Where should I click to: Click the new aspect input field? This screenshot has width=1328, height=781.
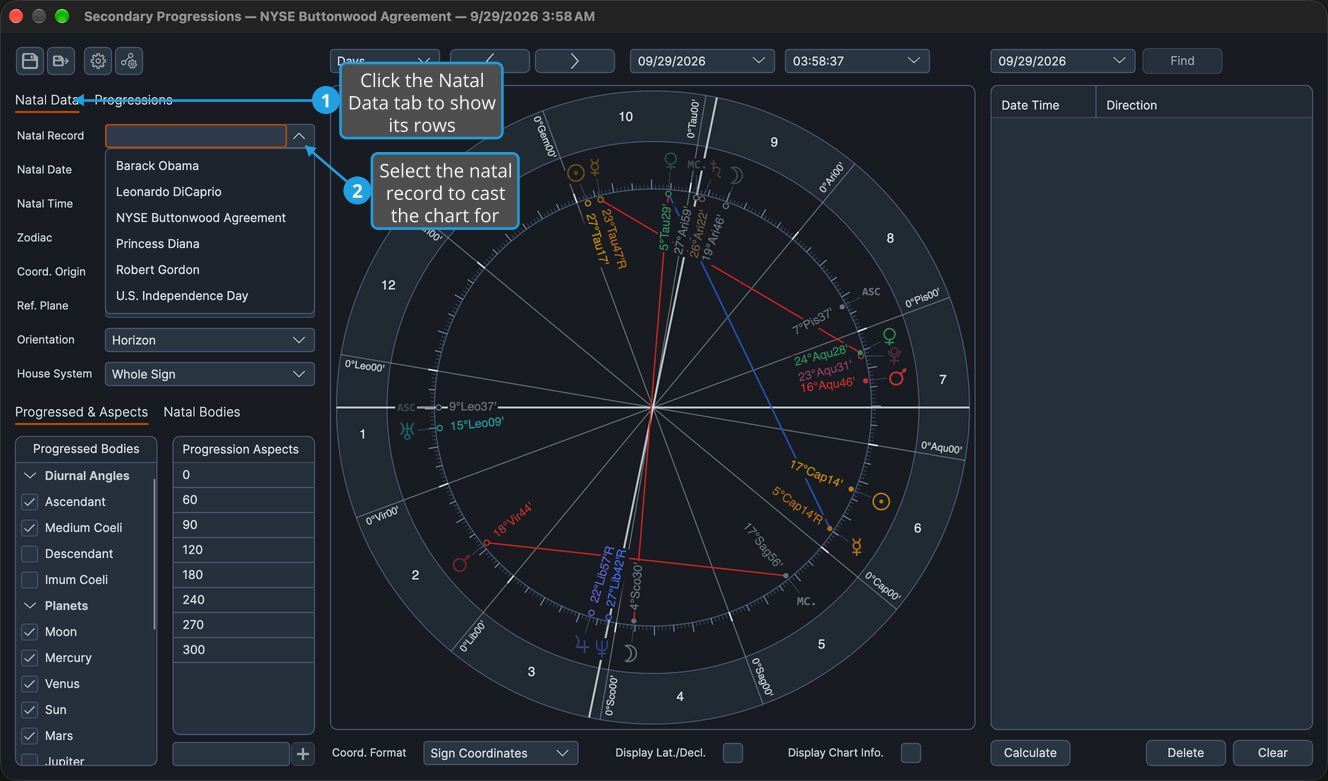tap(231, 754)
